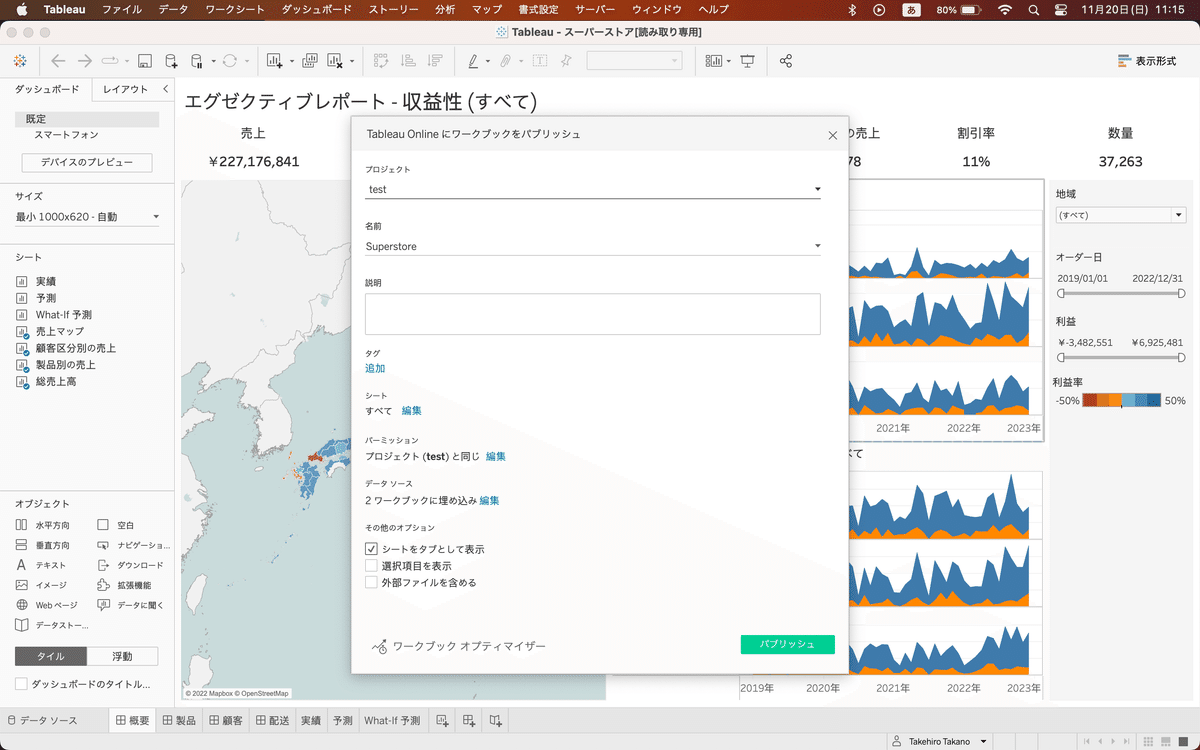This screenshot has width=1200, height=750.
Task: Select the イメージ image object
Action: pyautogui.click(x=41, y=585)
